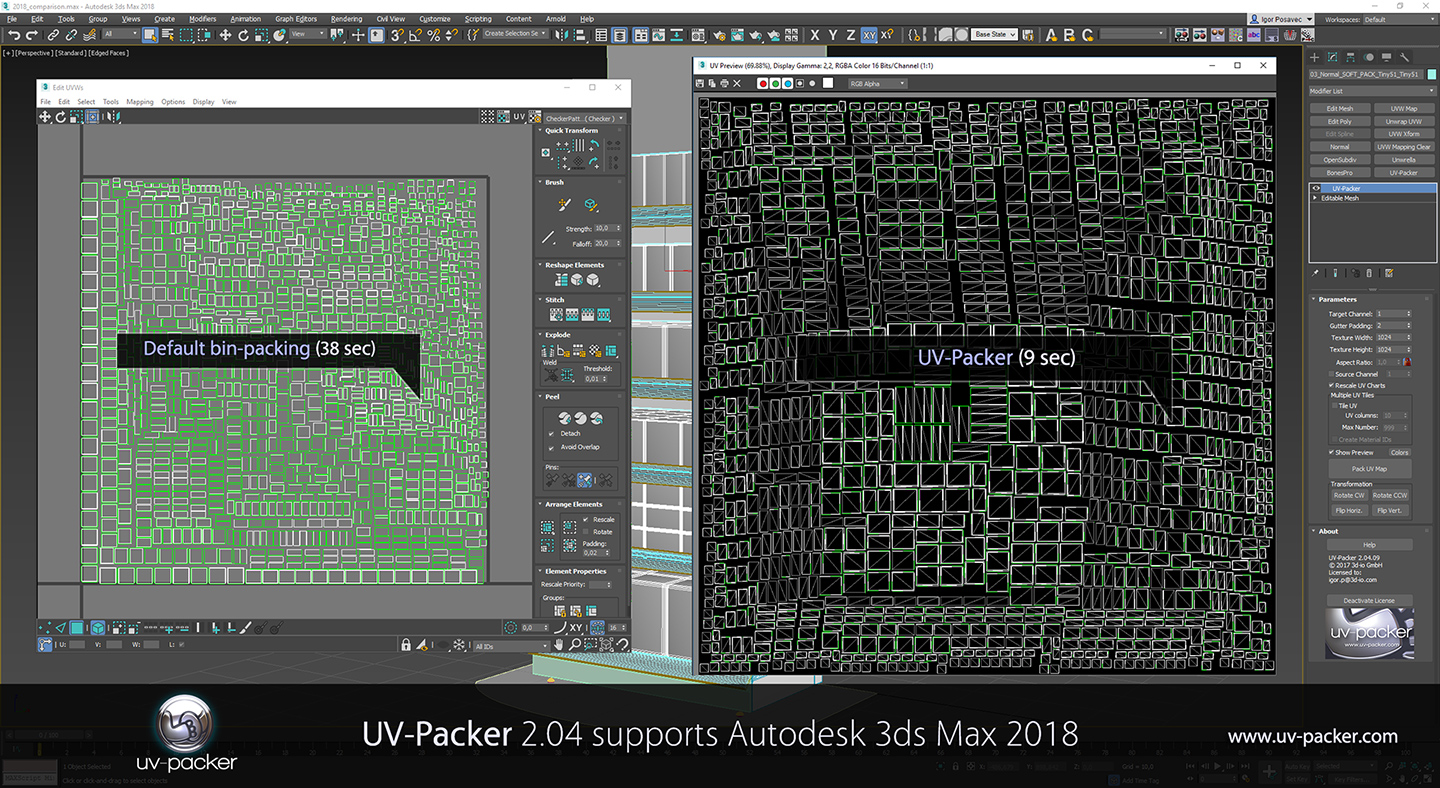This screenshot has height=788, width=1440.
Task: Click the Deactivate License button
Action: 1369,601
